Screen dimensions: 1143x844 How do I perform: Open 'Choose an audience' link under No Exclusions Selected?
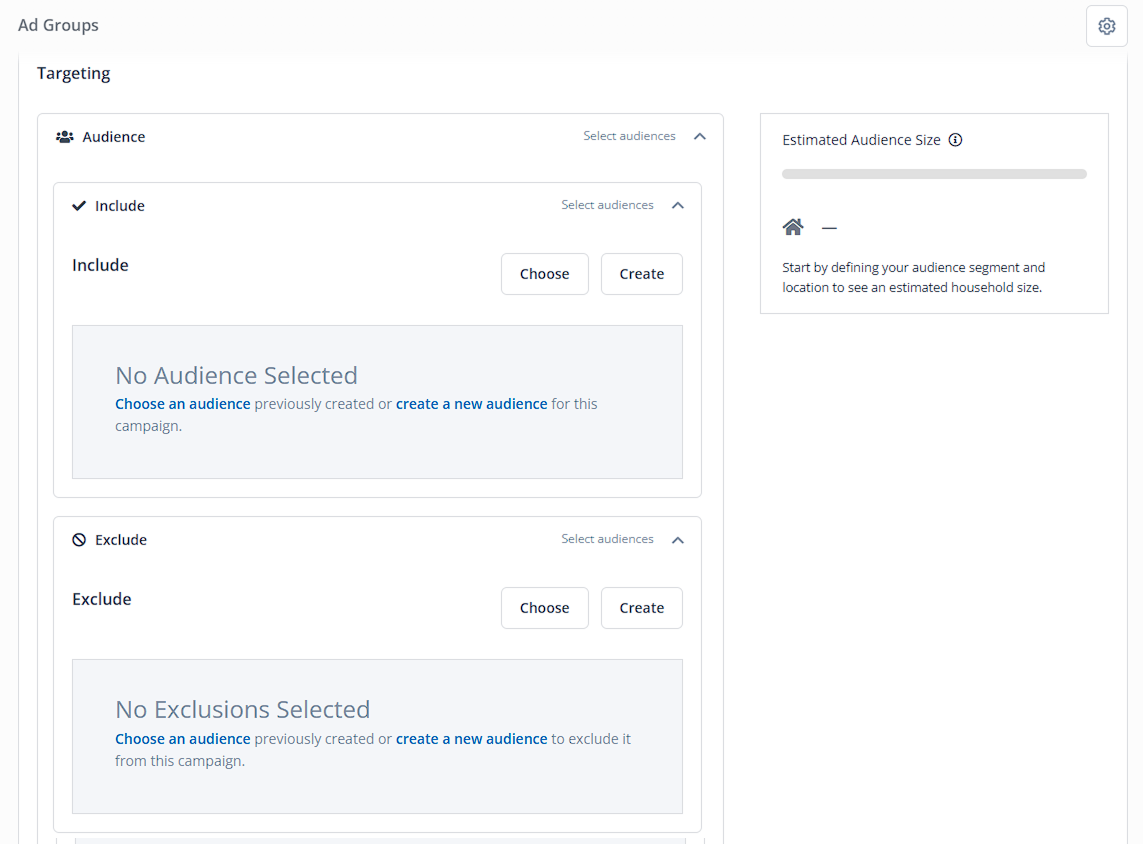[x=183, y=739]
